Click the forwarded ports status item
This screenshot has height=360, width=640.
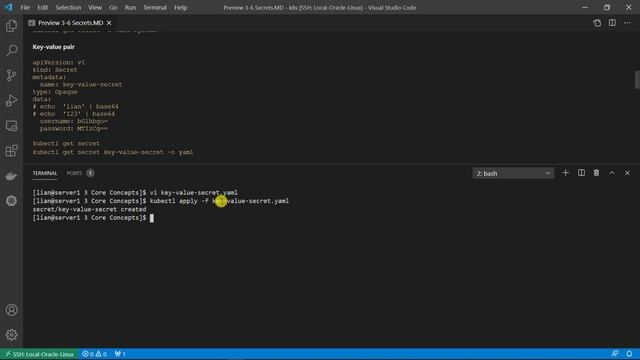click(120, 354)
